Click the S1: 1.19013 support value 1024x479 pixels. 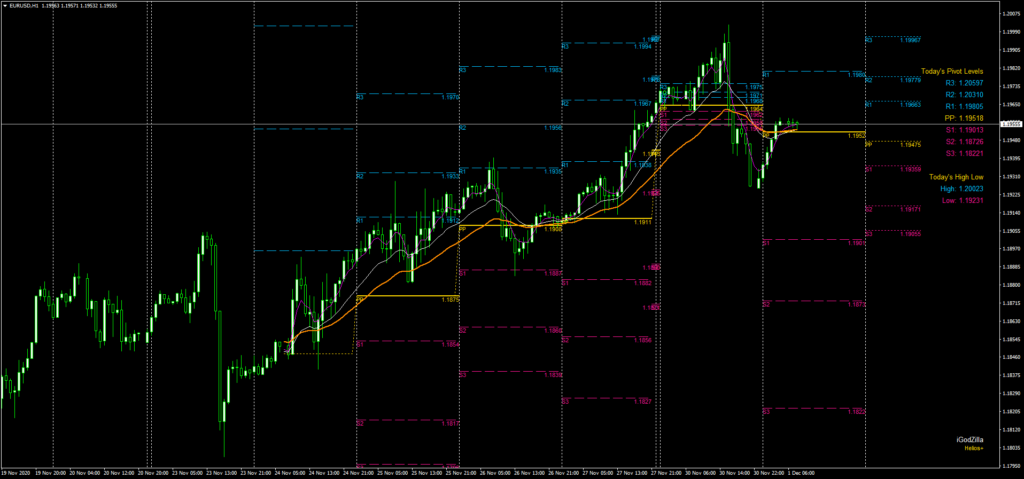pos(965,130)
